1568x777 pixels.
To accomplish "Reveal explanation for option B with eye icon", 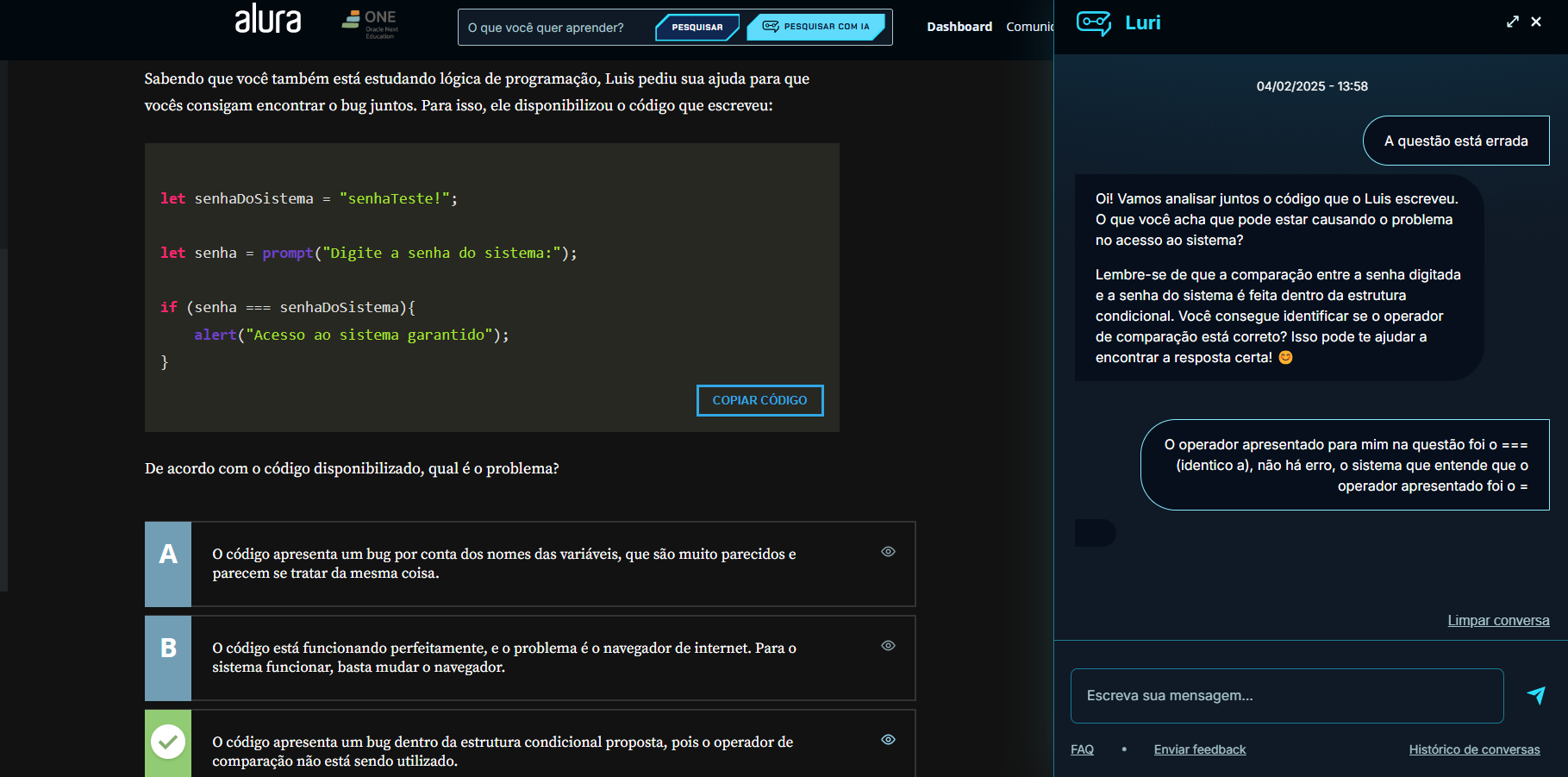I will (888, 646).
